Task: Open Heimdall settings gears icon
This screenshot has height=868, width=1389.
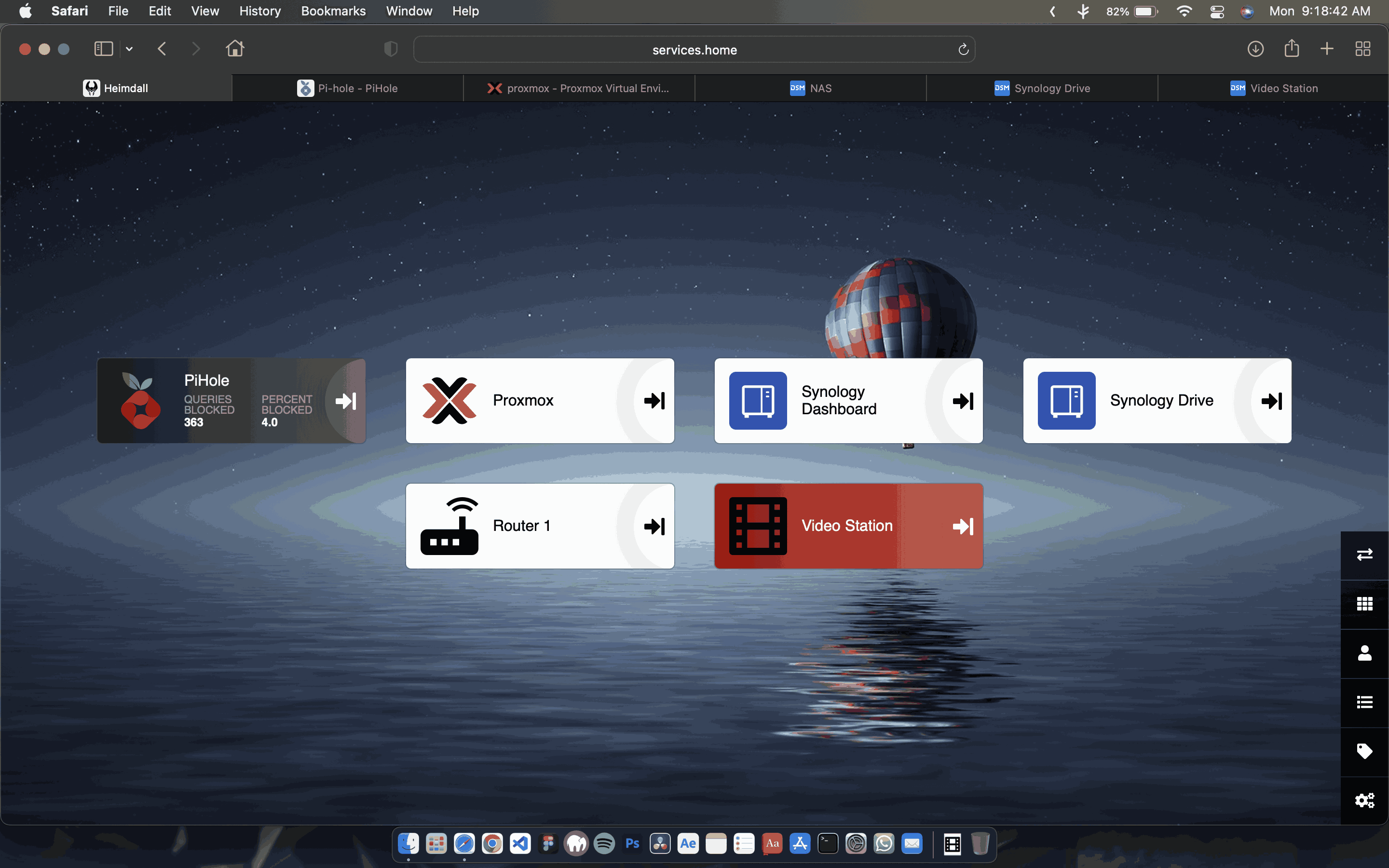Action: (x=1364, y=800)
